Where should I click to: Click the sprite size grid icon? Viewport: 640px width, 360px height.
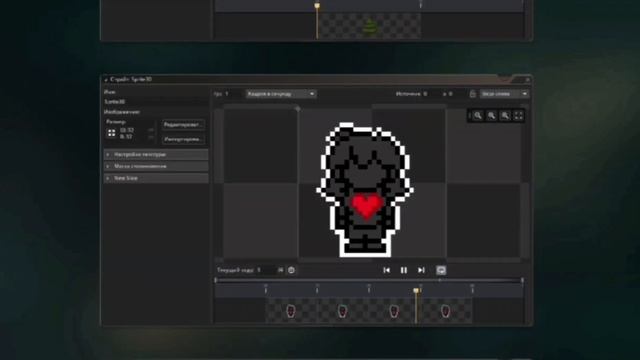coord(111,133)
